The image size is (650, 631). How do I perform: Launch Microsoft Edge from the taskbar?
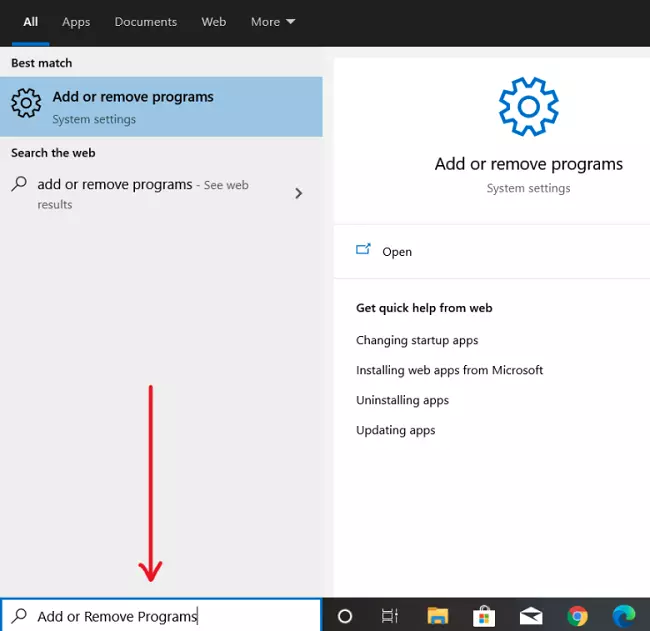pos(623,616)
